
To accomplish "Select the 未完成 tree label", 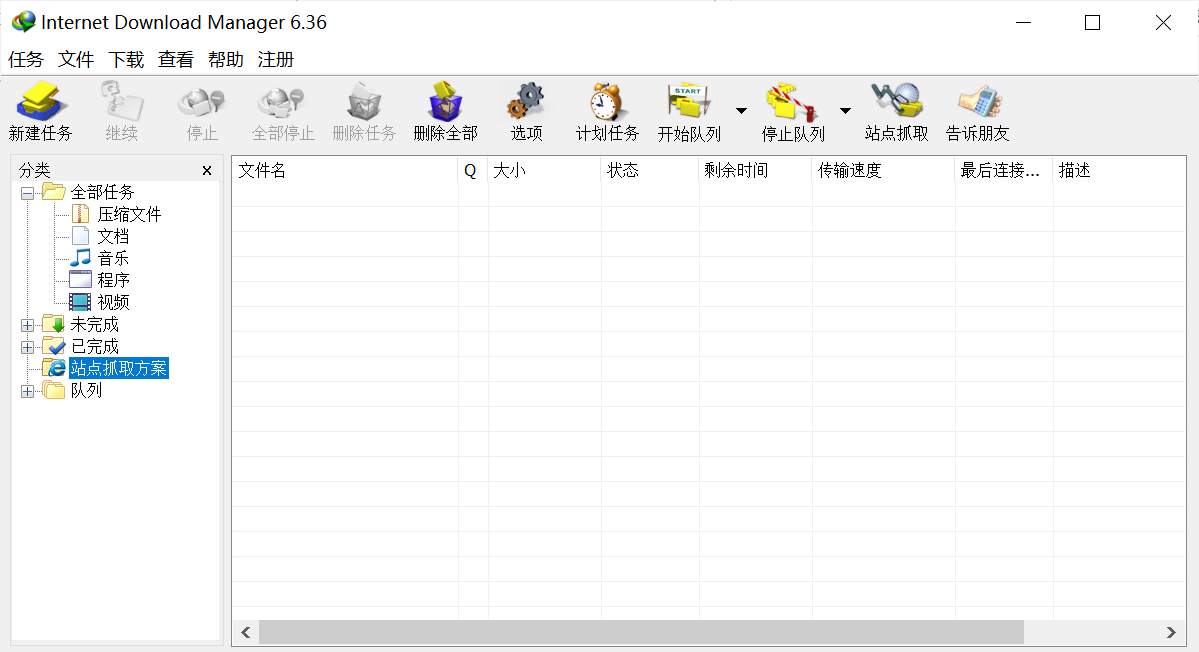I will [95, 324].
